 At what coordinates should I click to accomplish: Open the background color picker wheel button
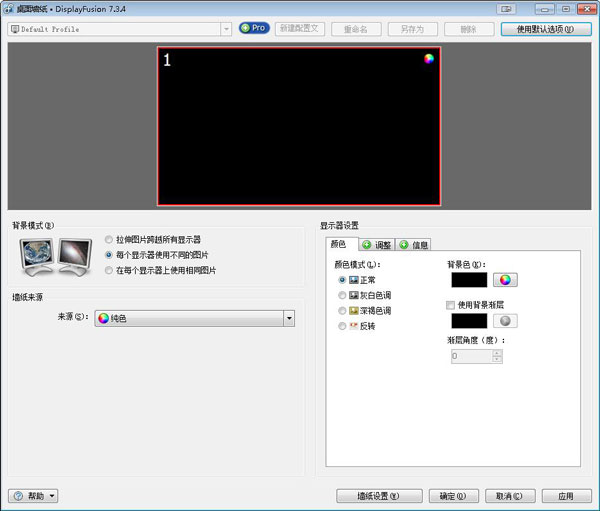coord(505,280)
